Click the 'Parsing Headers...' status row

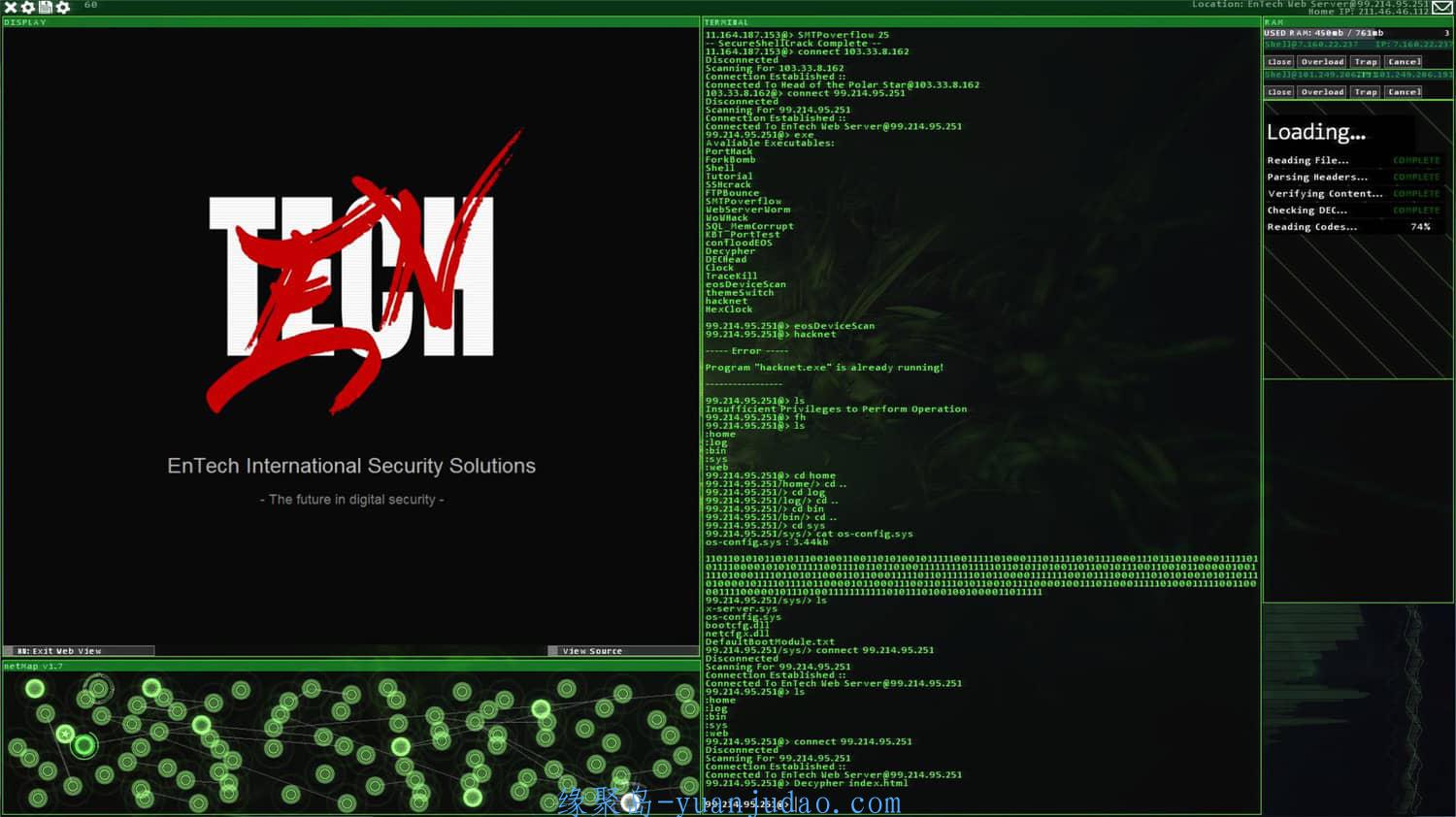(x=1353, y=178)
